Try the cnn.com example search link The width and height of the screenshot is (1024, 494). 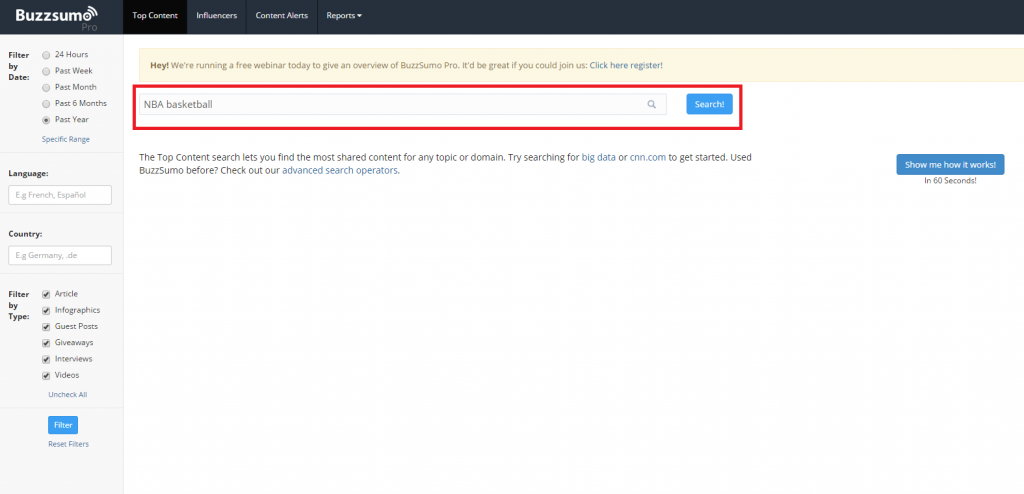(648, 157)
